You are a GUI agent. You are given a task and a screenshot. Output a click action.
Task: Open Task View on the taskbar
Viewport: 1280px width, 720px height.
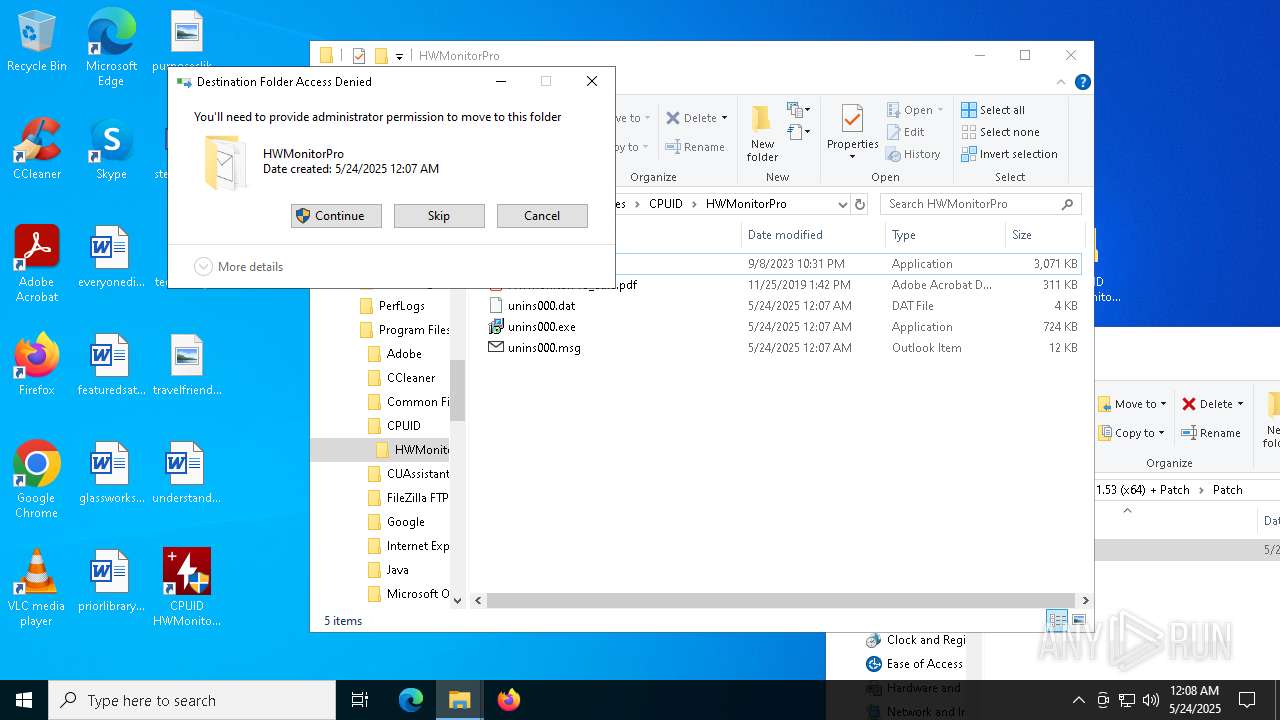point(360,700)
